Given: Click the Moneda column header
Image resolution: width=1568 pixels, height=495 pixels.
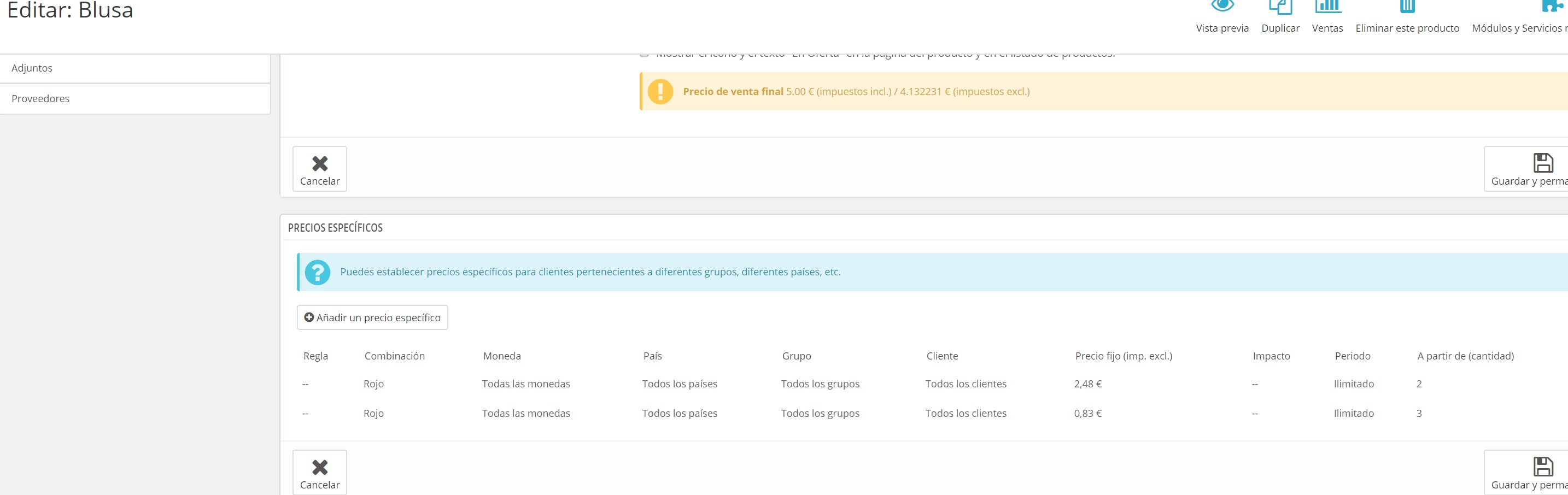Looking at the screenshot, I should coord(501,356).
